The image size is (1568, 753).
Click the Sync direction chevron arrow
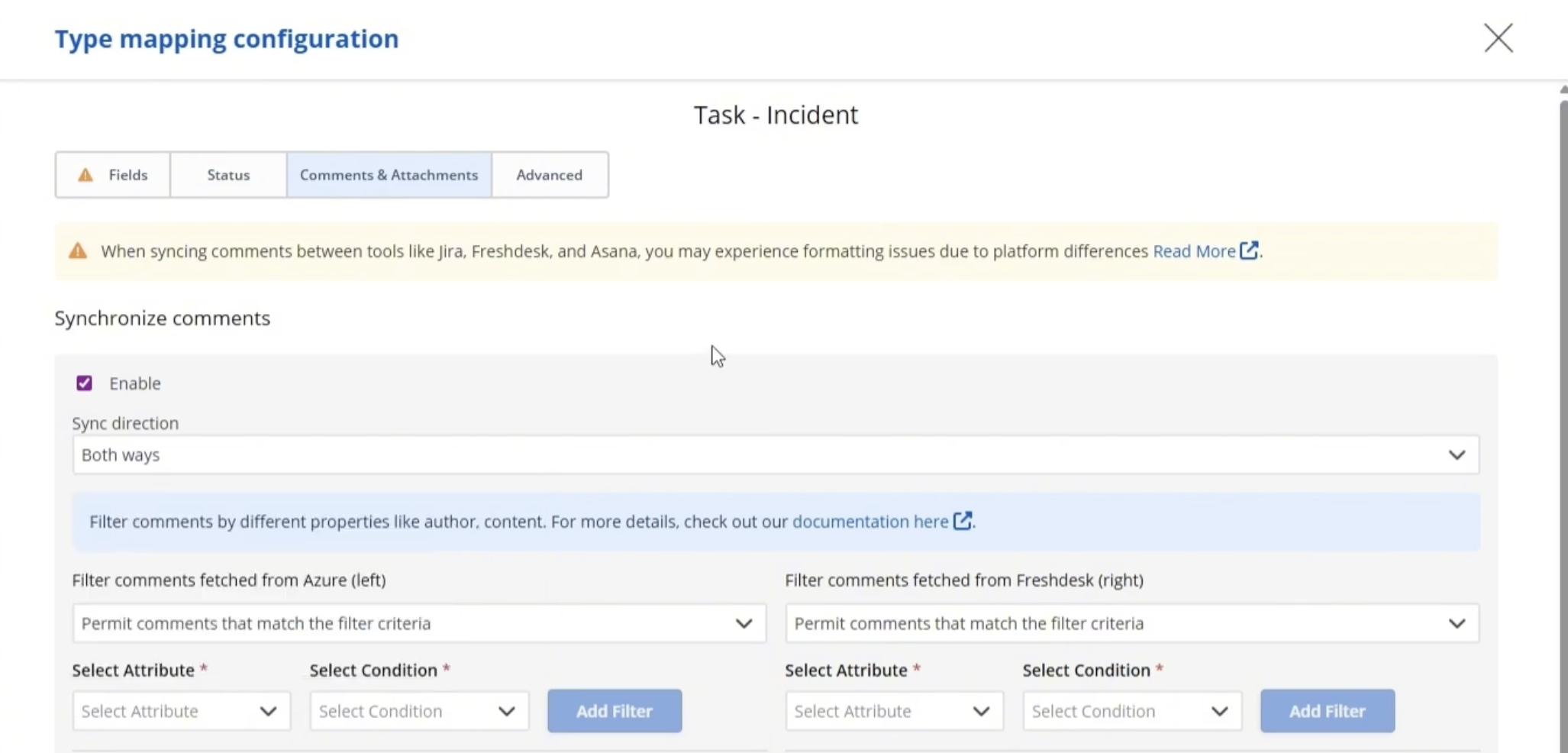1457,455
